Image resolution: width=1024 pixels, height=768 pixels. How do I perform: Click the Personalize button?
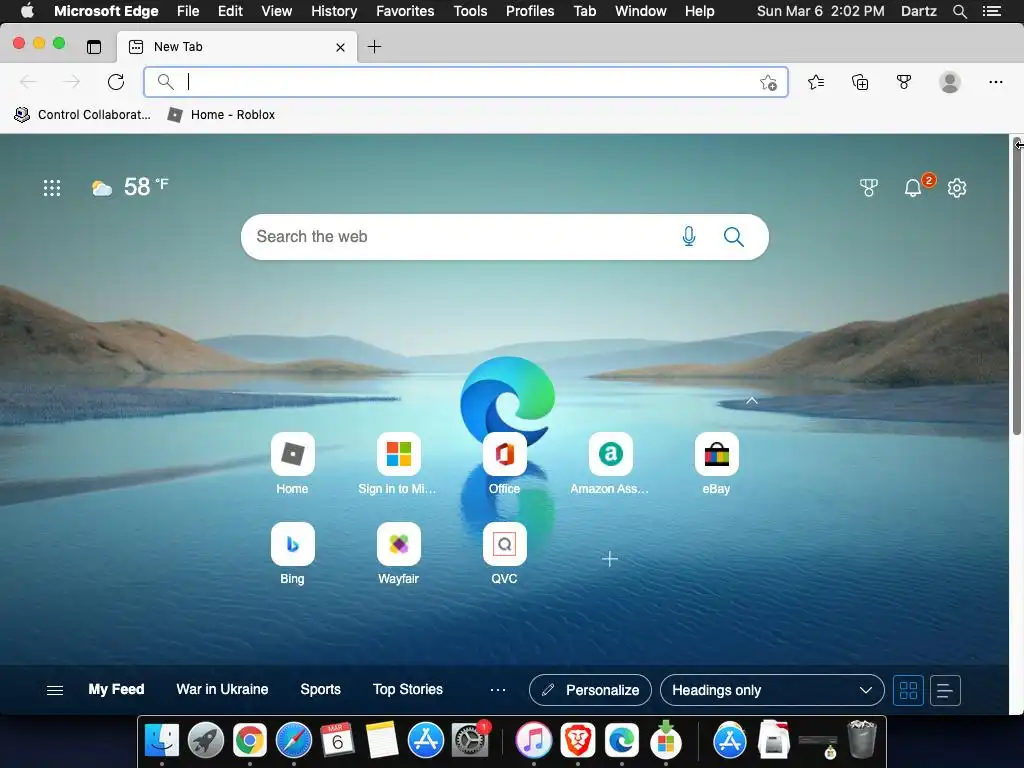tap(590, 690)
